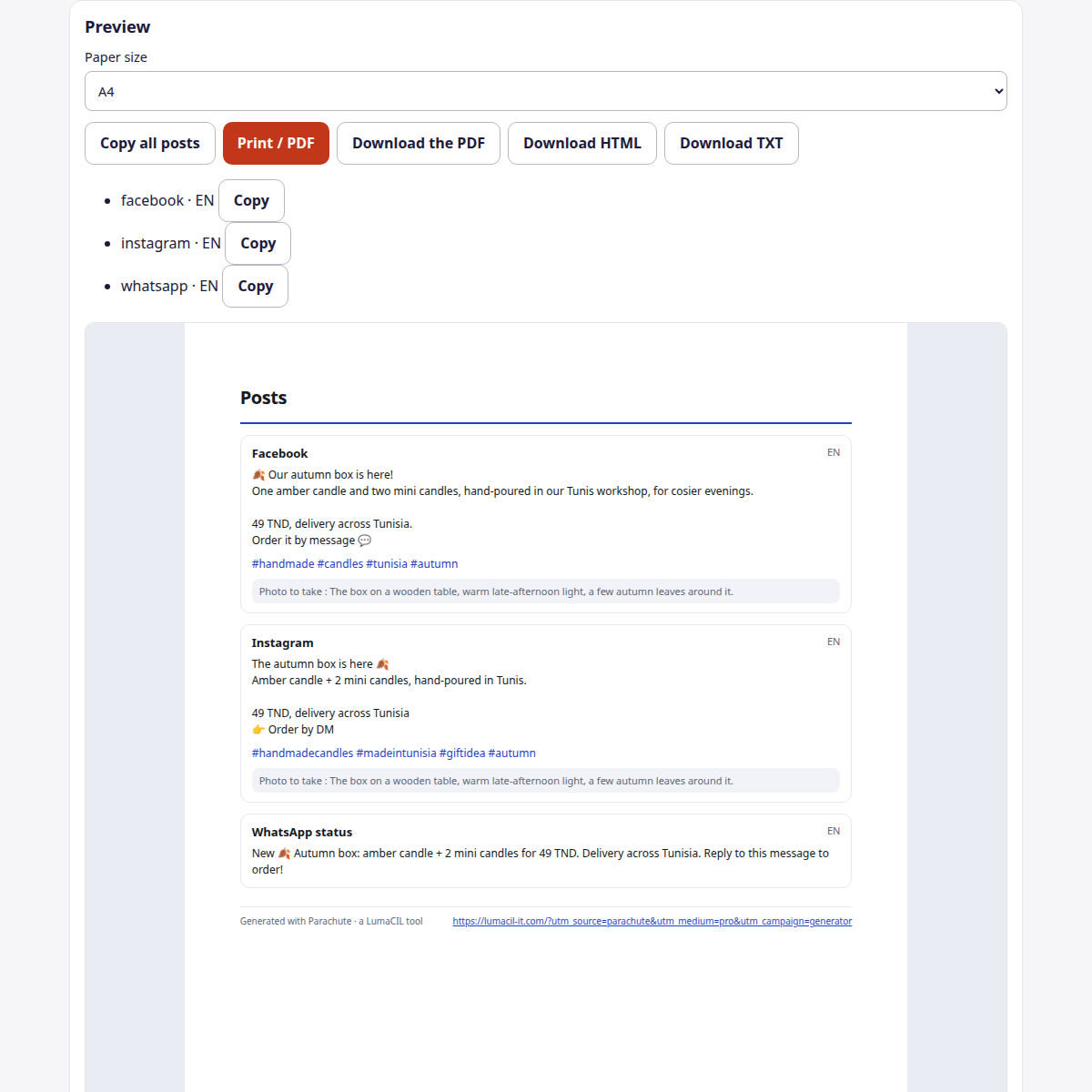
Task: Copy the whatsapp EN post
Action: tap(256, 286)
